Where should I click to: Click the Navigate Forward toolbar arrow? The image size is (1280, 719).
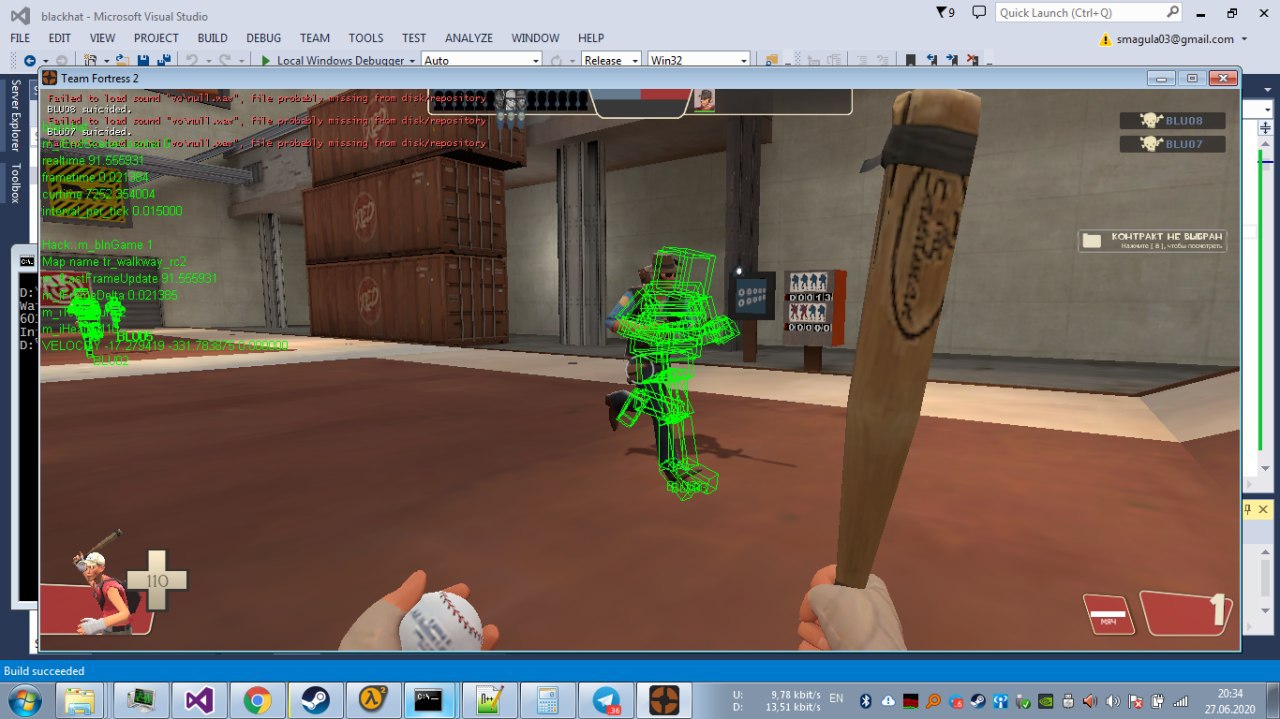(62, 61)
